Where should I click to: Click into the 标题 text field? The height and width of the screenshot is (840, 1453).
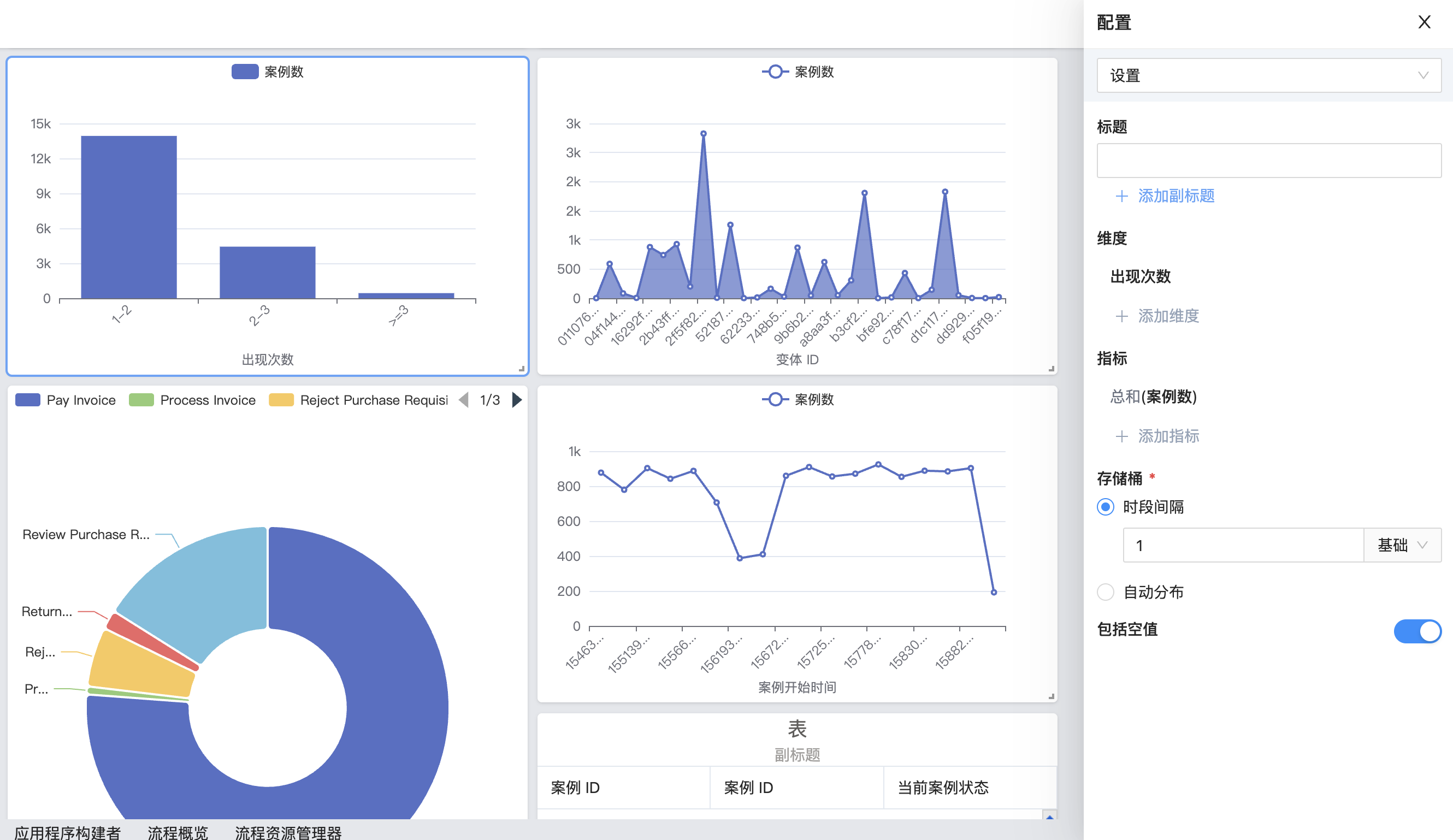(1268, 161)
